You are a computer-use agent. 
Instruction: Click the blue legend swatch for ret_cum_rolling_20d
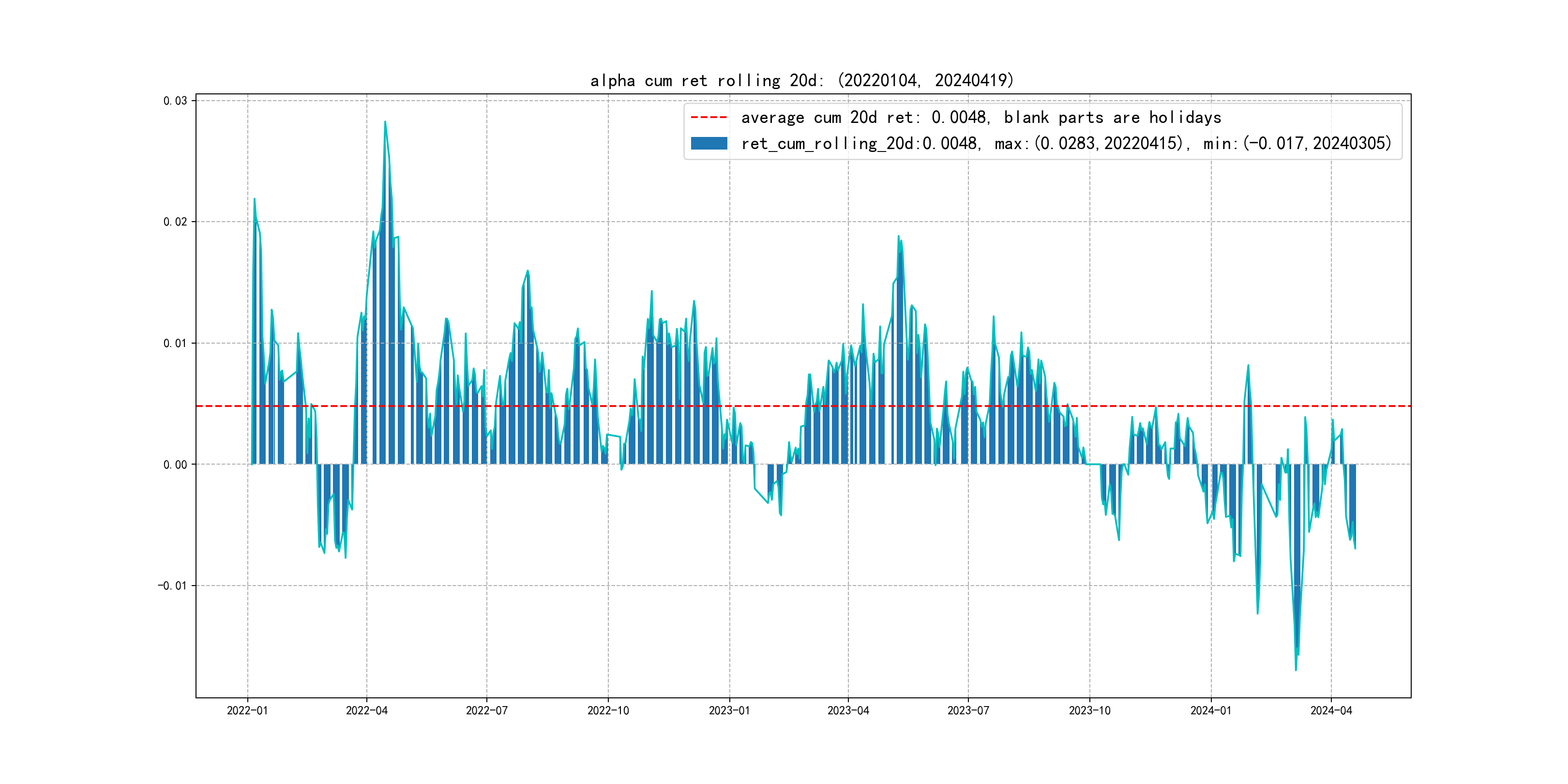click(x=709, y=144)
